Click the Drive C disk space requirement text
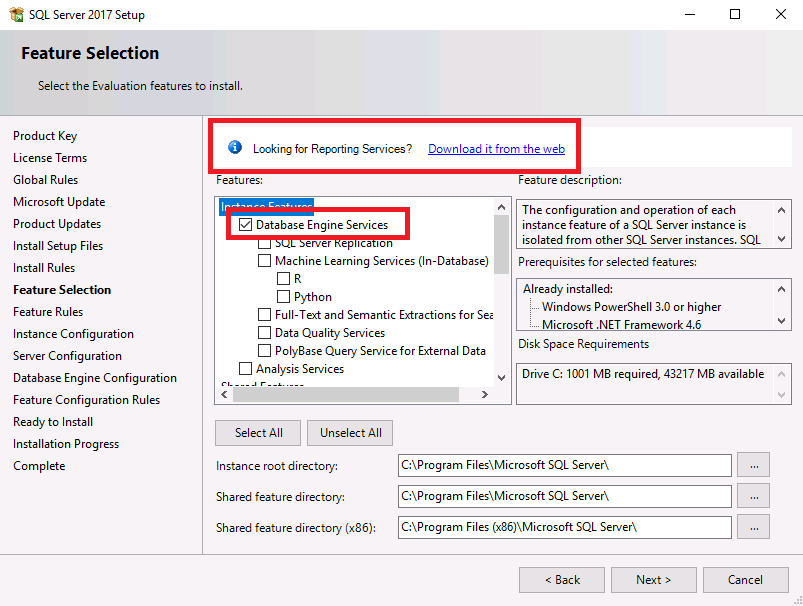 tap(643, 374)
